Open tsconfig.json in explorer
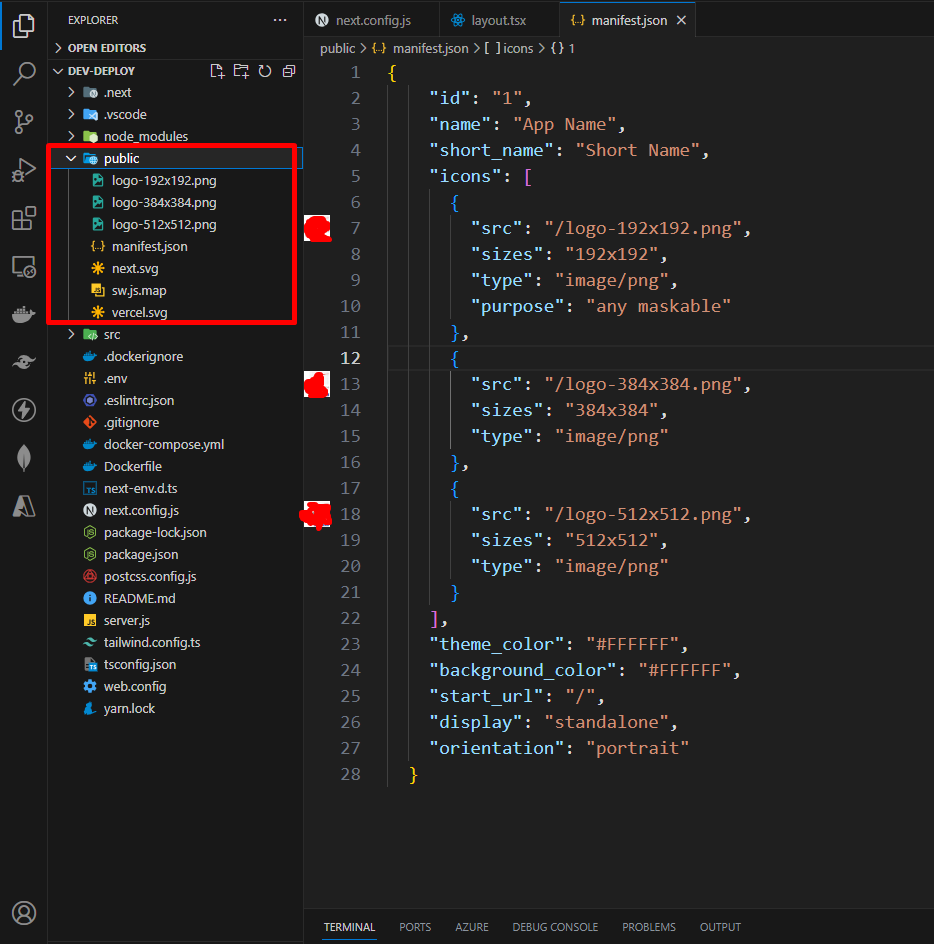Screen dimensions: 934x944 click(175, 665)
